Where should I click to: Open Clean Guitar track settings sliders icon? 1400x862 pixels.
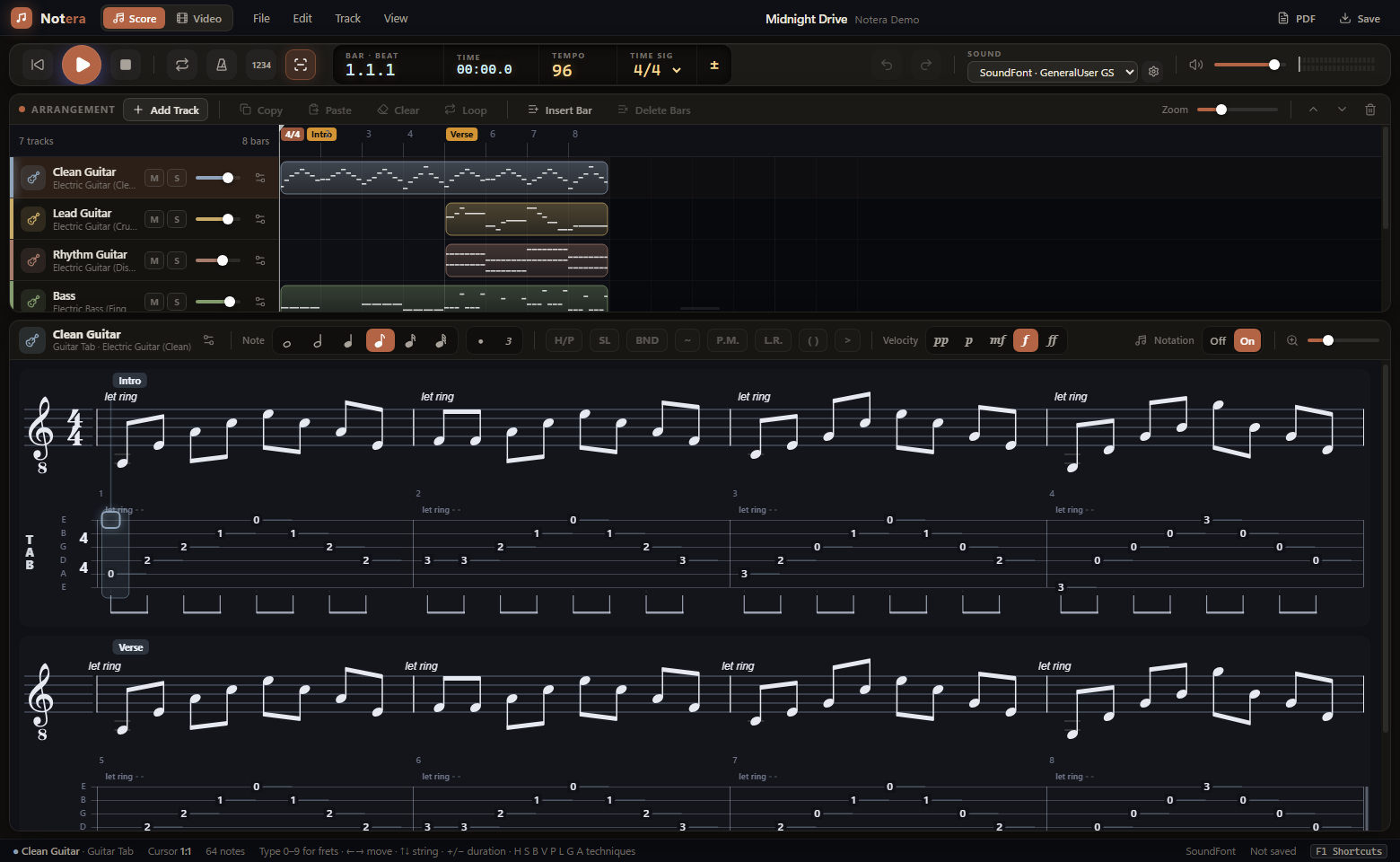point(260,178)
